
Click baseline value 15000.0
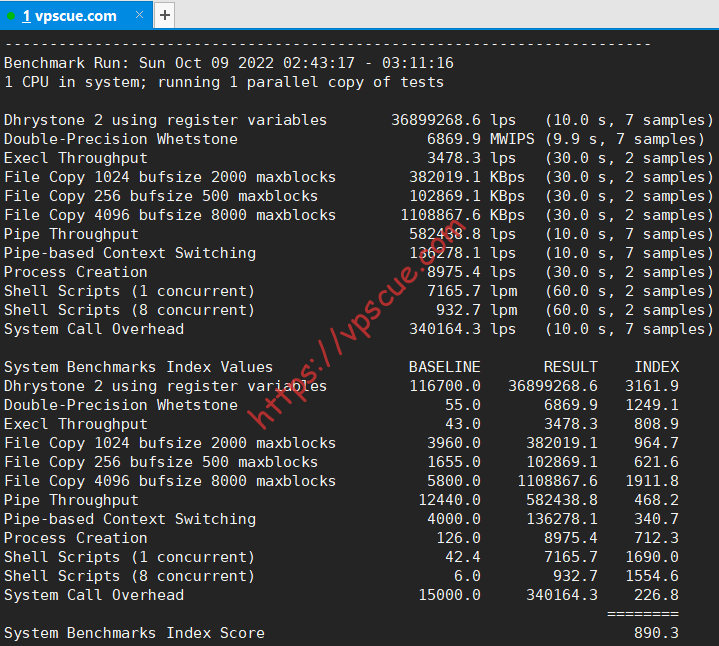click(x=449, y=595)
